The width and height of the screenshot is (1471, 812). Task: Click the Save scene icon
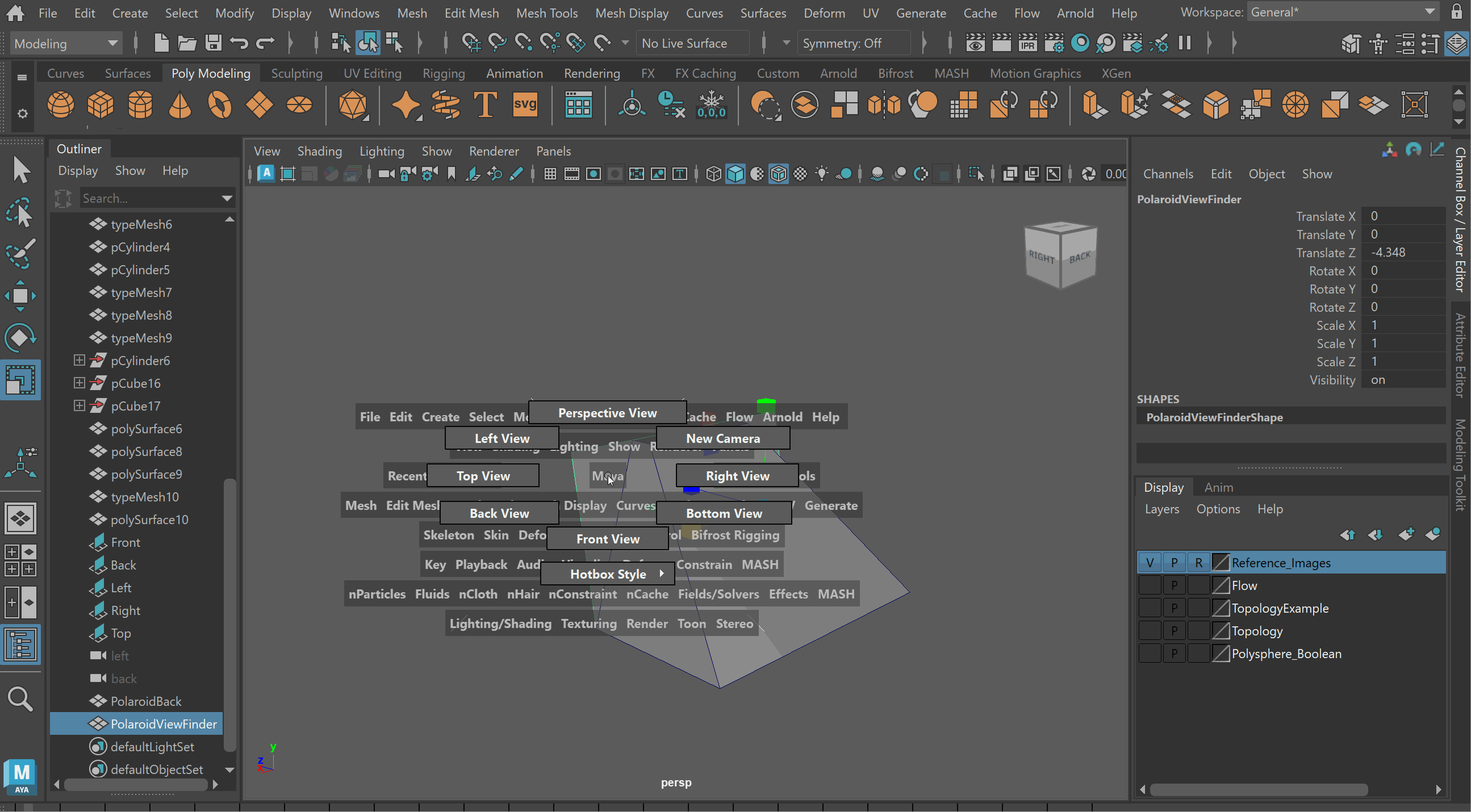(213, 43)
